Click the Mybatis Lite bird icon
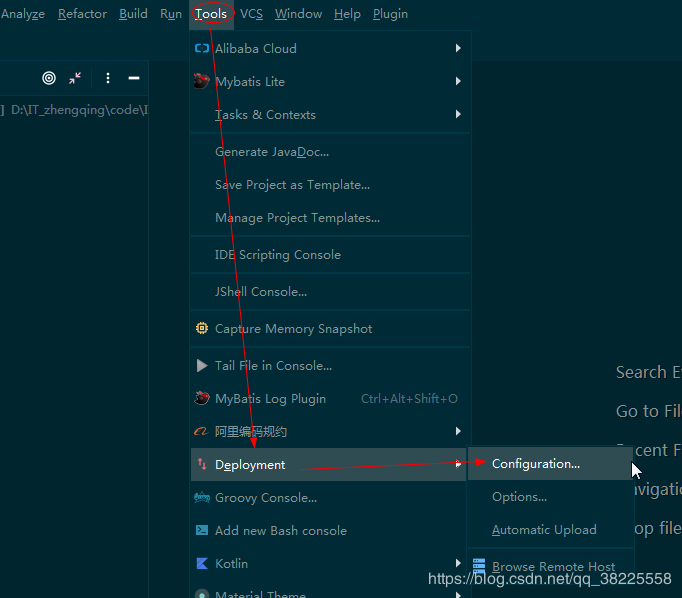 (x=201, y=81)
